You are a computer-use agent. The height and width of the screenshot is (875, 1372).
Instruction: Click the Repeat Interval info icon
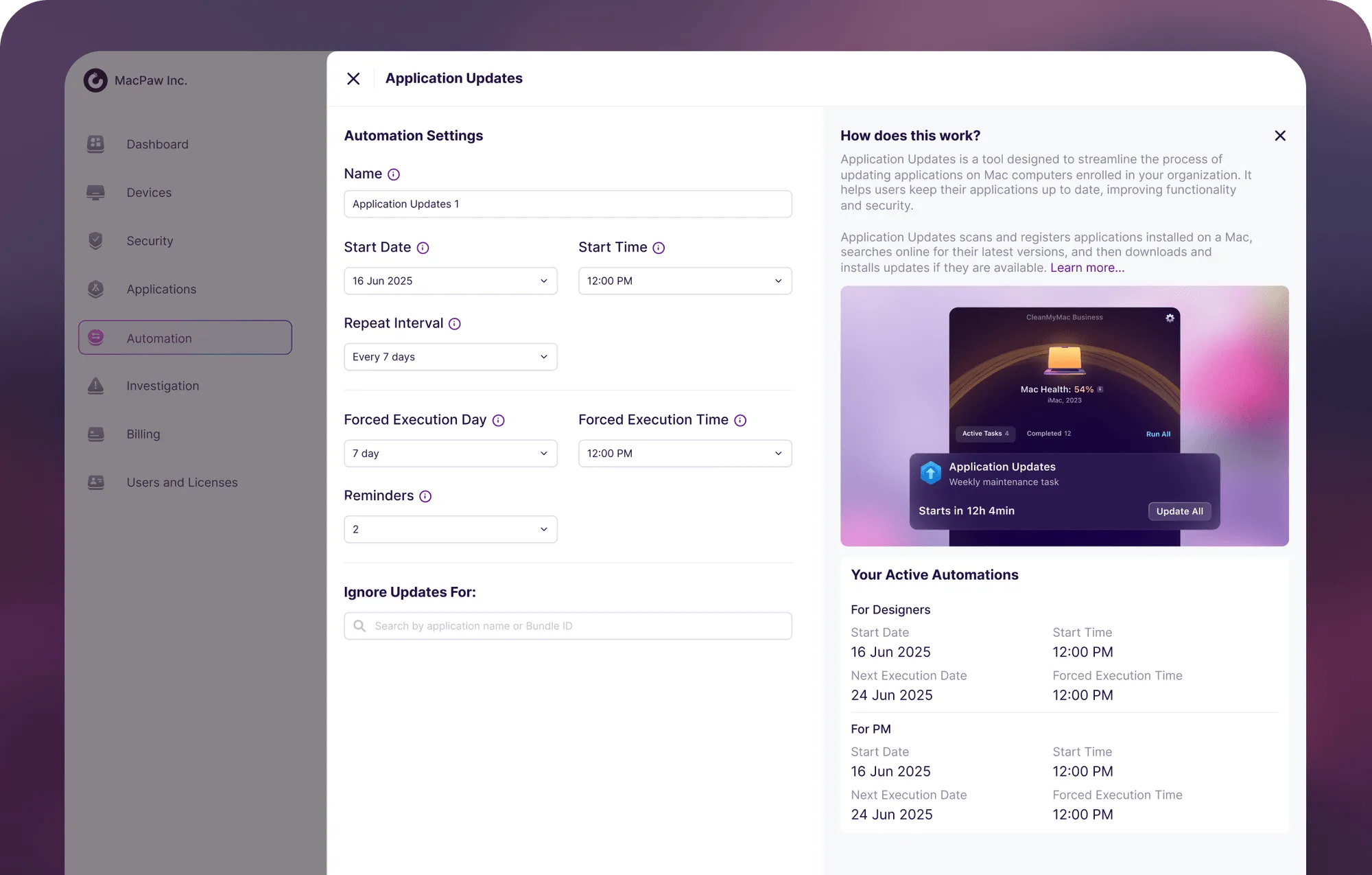point(454,324)
